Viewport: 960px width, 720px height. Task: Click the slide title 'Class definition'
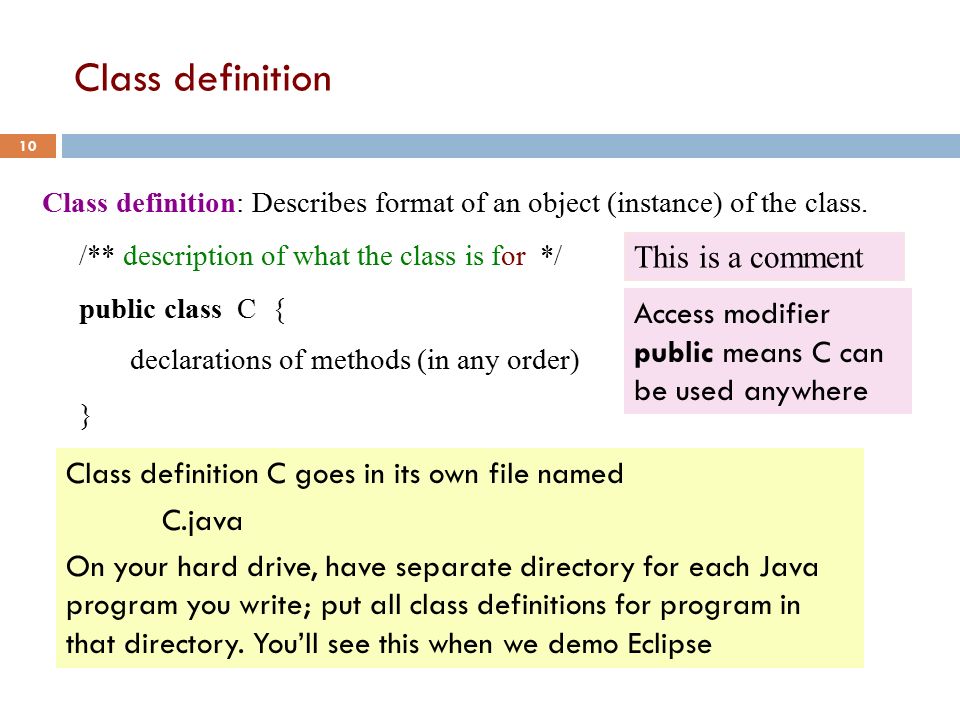point(203,78)
